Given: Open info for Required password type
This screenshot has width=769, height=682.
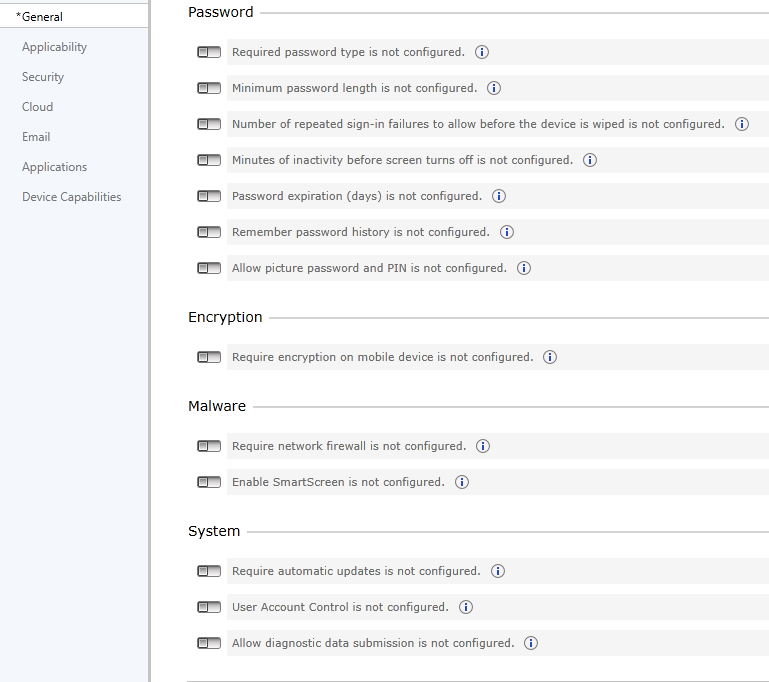Looking at the screenshot, I should click(482, 52).
